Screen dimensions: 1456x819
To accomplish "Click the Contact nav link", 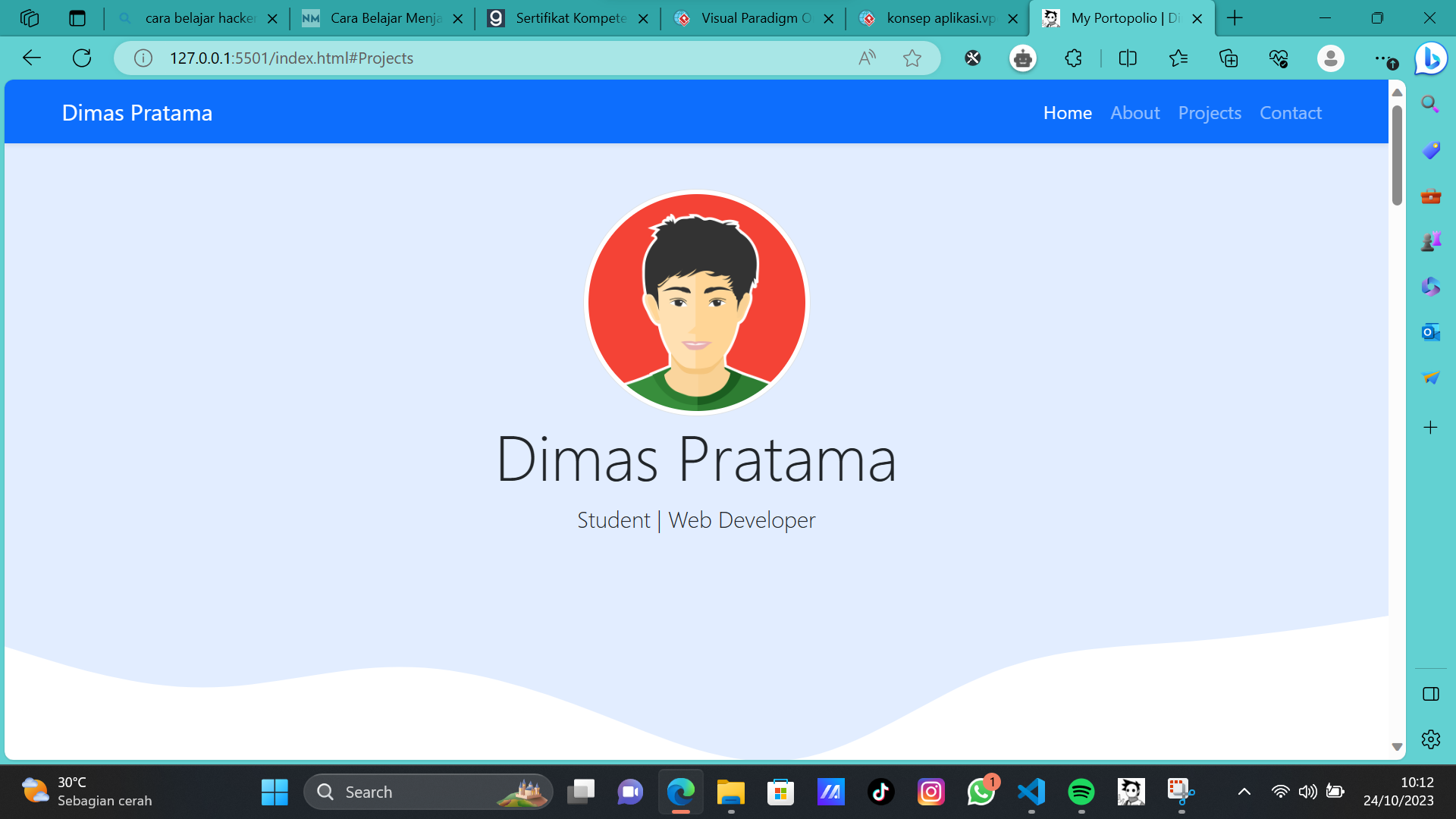I will point(1290,113).
